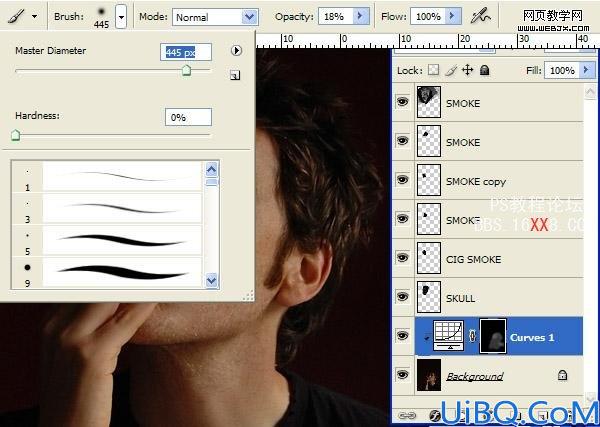The width and height of the screenshot is (600, 427).
Task: Enable lock transparent pixels icon
Action: [434, 70]
